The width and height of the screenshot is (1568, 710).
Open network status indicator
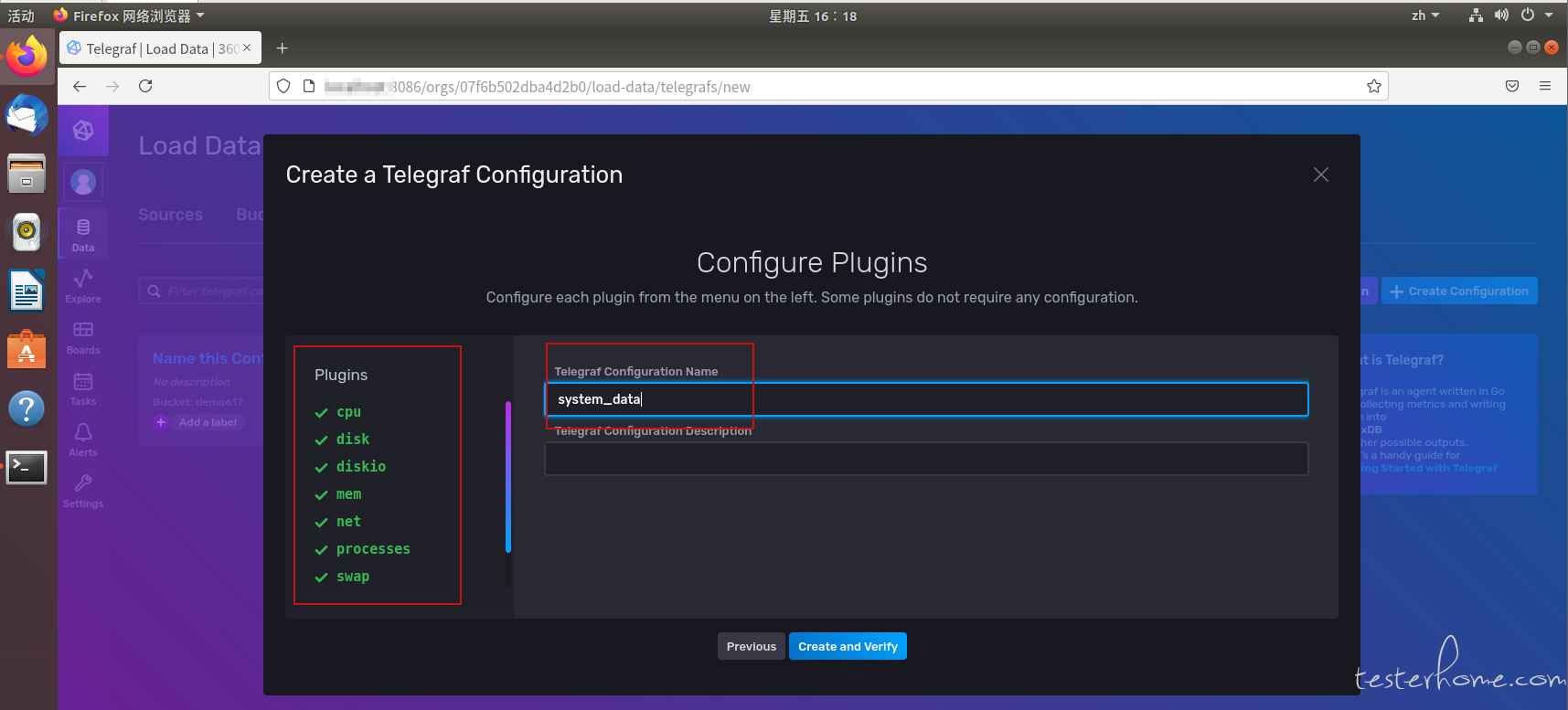coord(1476,15)
